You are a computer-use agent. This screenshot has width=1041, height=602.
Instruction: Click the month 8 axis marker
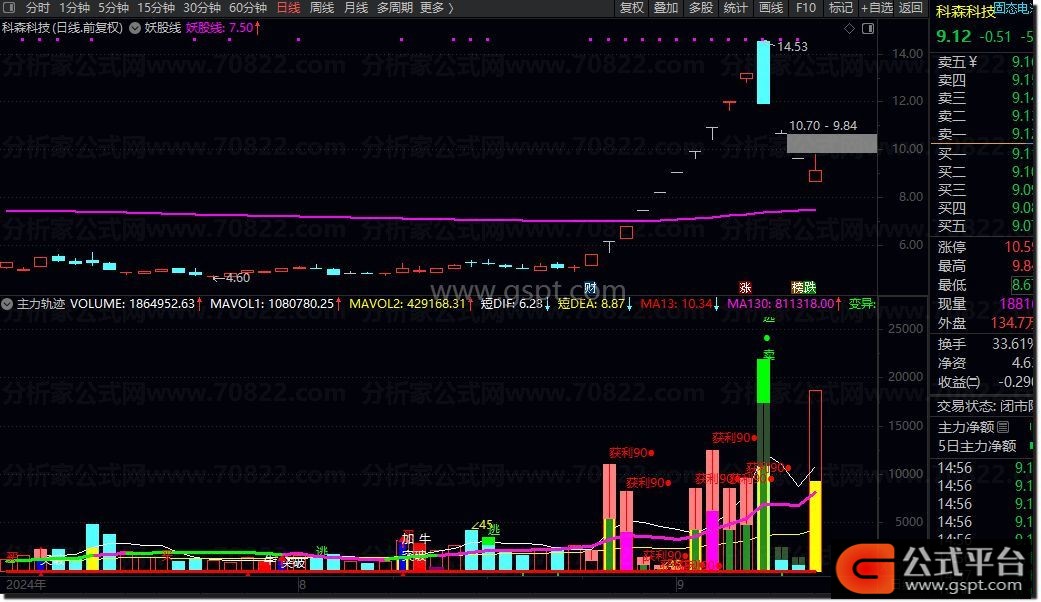(x=302, y=585)
